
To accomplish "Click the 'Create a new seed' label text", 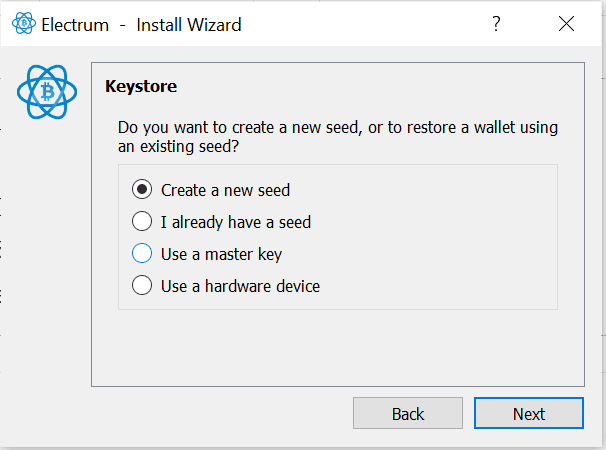I will pos(225,189).
